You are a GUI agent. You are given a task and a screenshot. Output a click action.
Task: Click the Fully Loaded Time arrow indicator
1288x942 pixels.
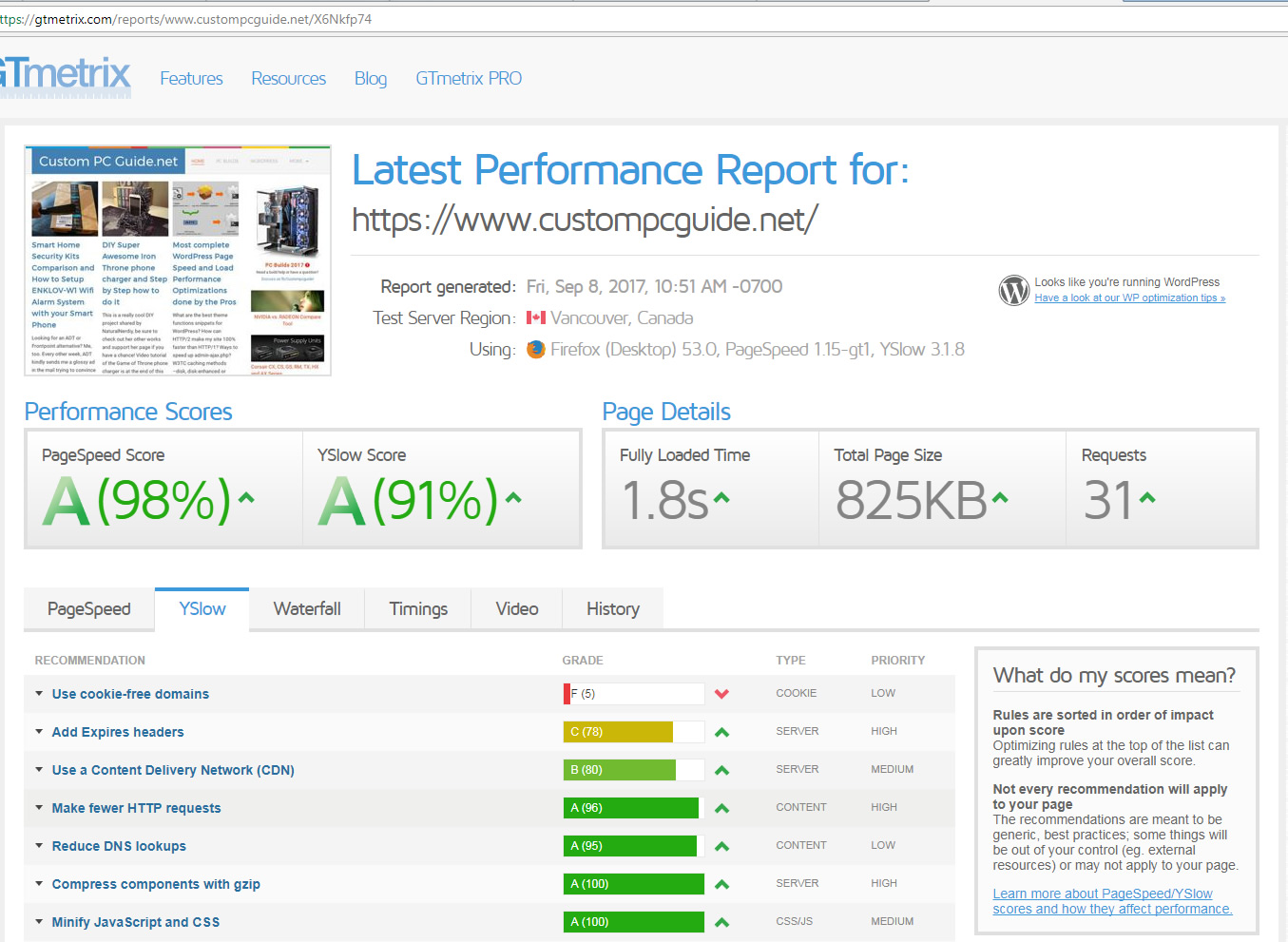721,497
